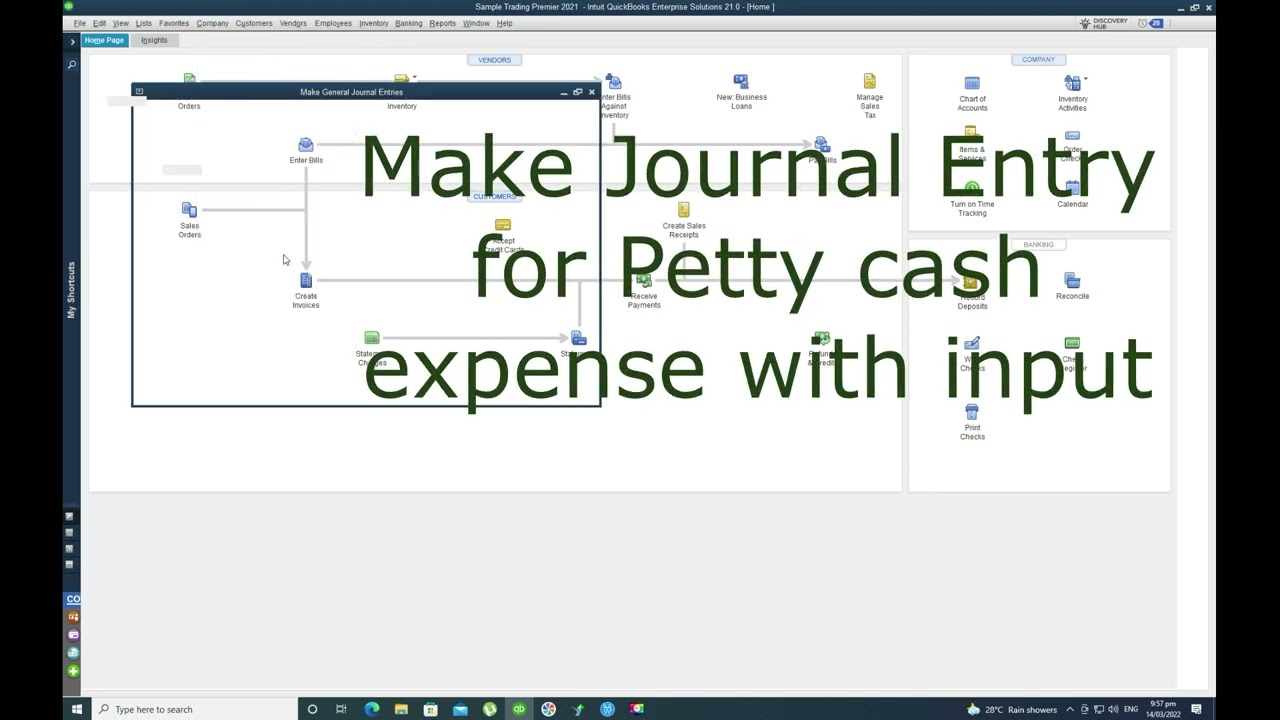Click New Business Loans icon
Image resolution: width=1280 pixels, height=720 pixels.
pos(741,83)
